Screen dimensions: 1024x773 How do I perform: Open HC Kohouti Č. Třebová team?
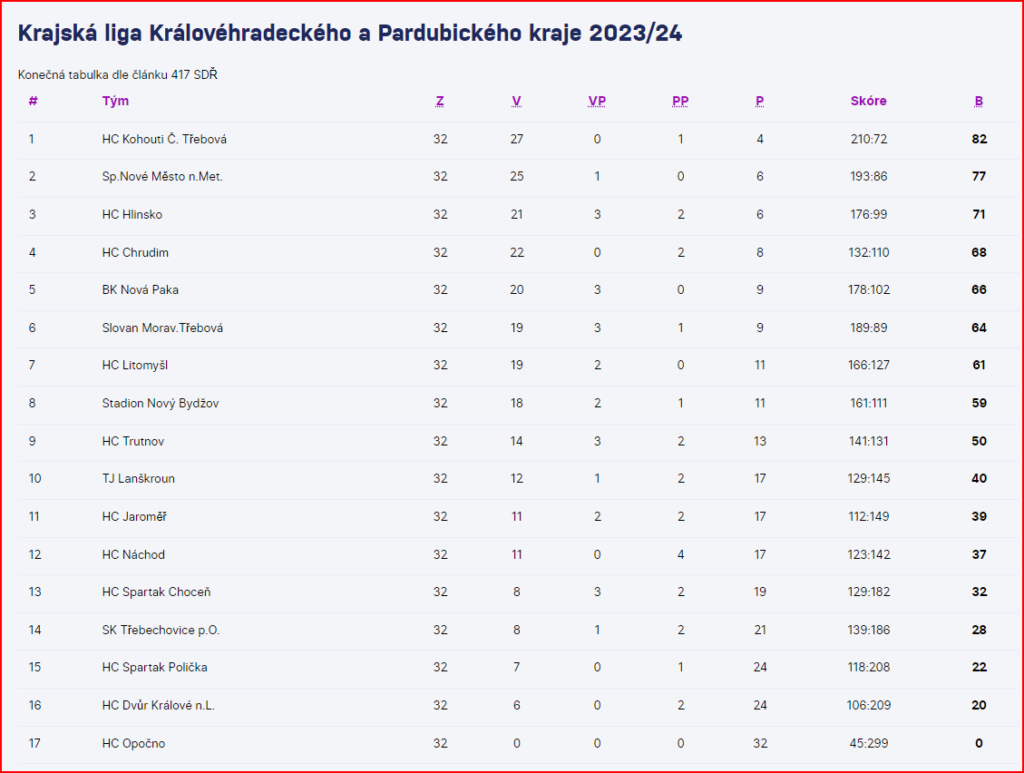(157, 139)
